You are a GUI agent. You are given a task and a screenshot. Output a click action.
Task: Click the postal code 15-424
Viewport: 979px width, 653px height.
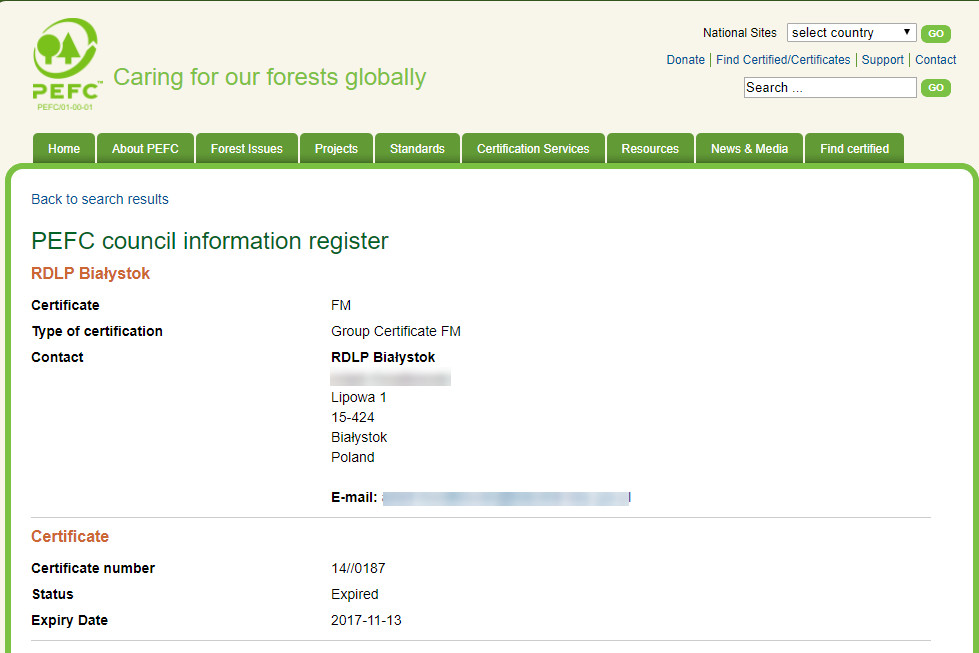tap(353, 418)
